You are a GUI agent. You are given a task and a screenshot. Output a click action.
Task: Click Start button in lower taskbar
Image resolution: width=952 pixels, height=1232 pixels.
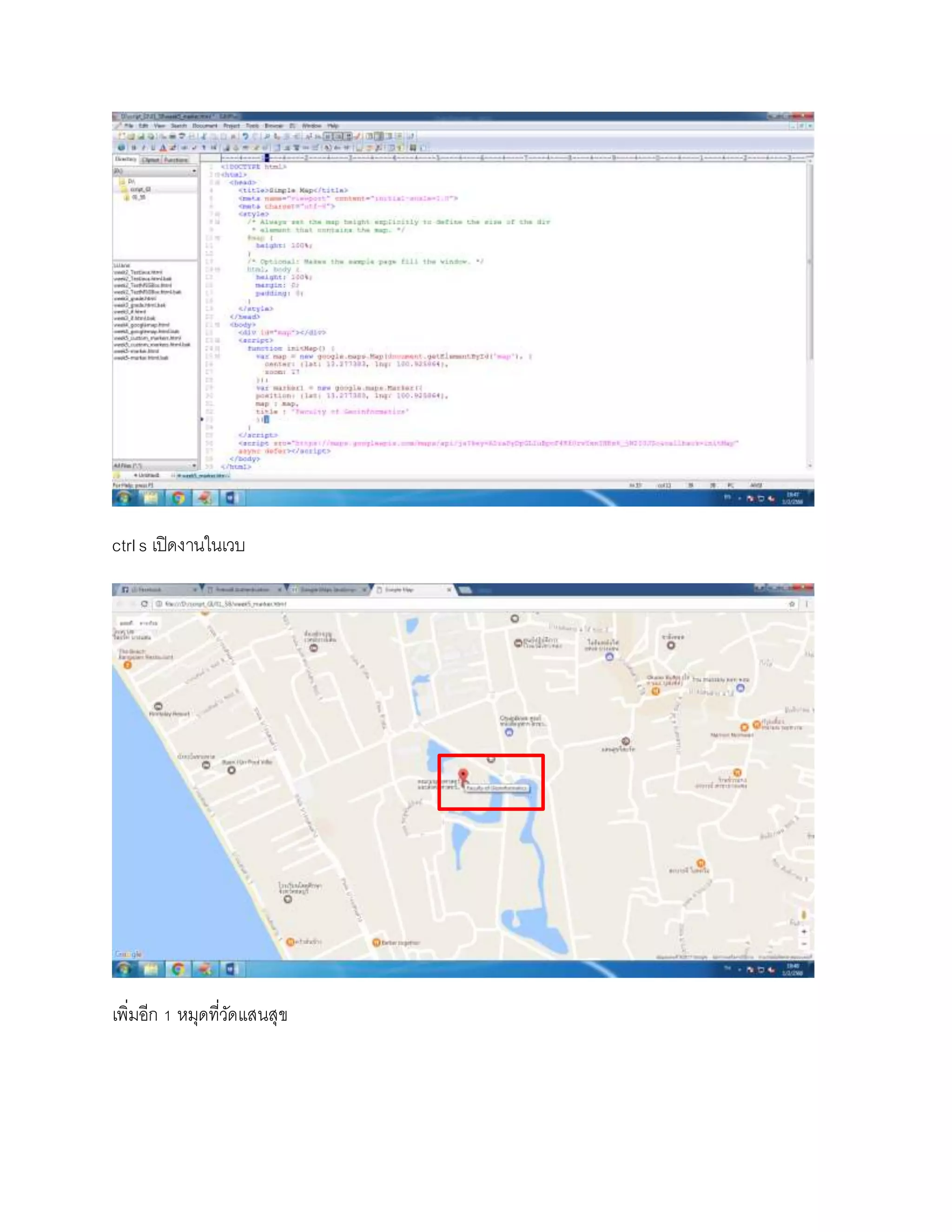point(125,969)
